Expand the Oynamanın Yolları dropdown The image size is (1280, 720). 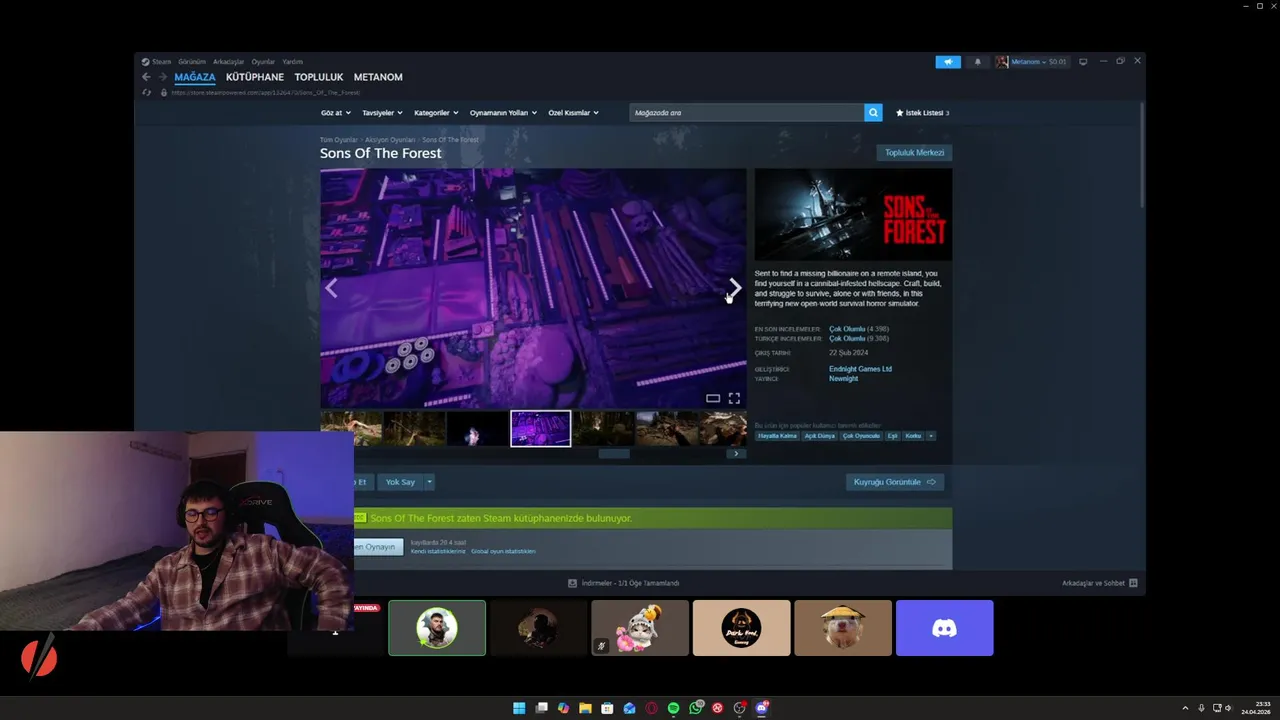pyautogui.click(x=503, y=113)
